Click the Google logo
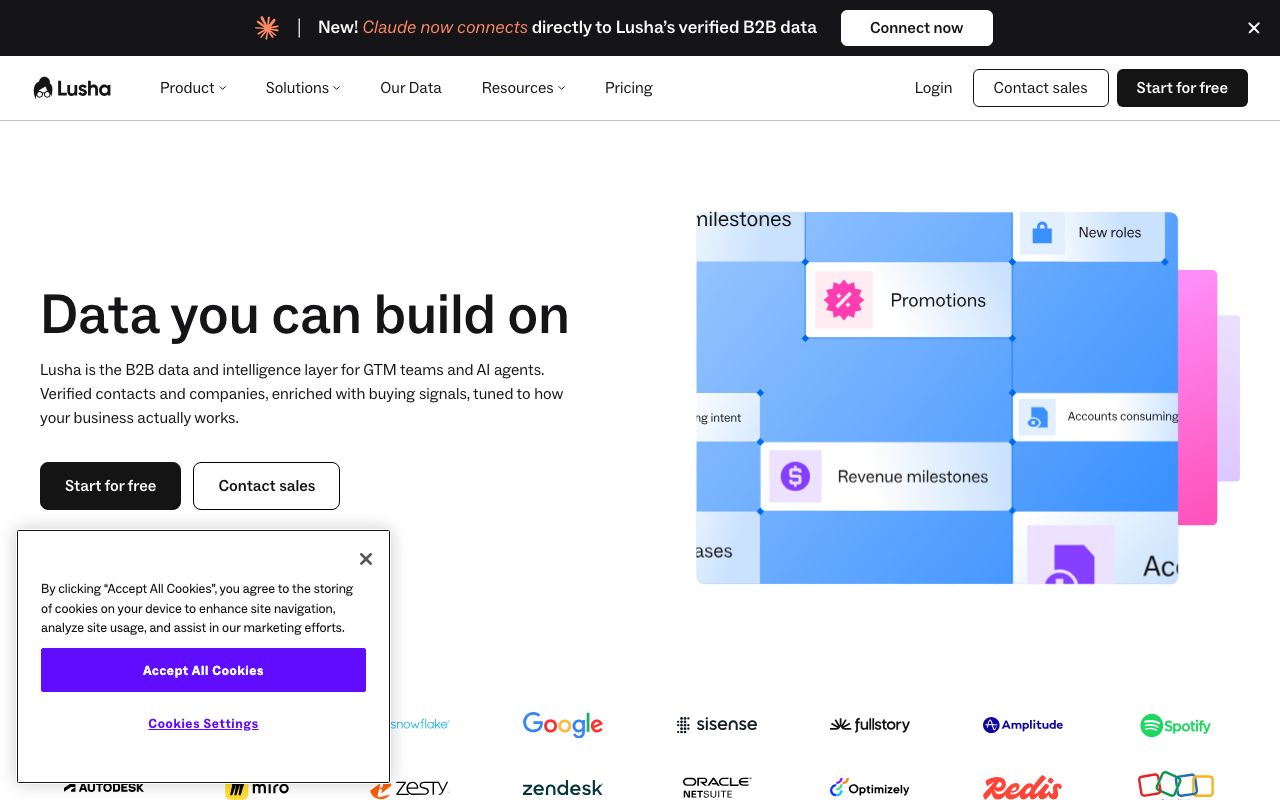The height and width of the screenshot is (800, 1280). (563, 724)
